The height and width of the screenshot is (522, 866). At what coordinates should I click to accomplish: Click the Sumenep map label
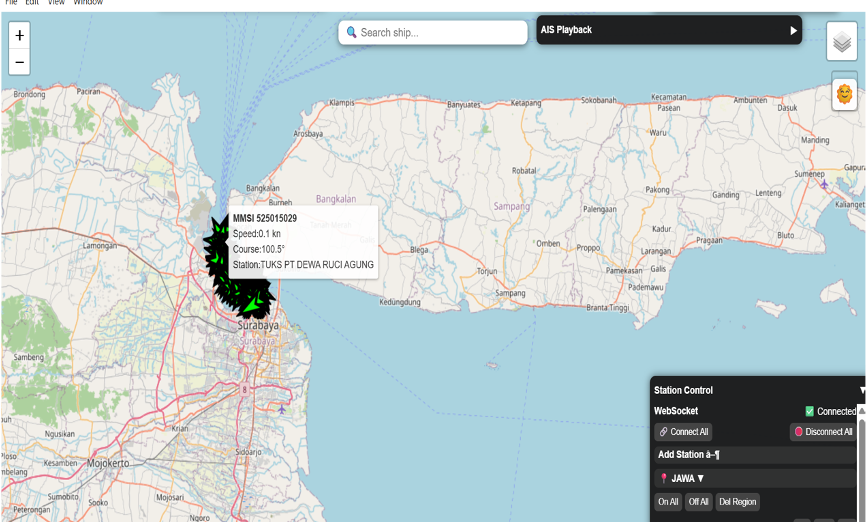coord(809,173)
